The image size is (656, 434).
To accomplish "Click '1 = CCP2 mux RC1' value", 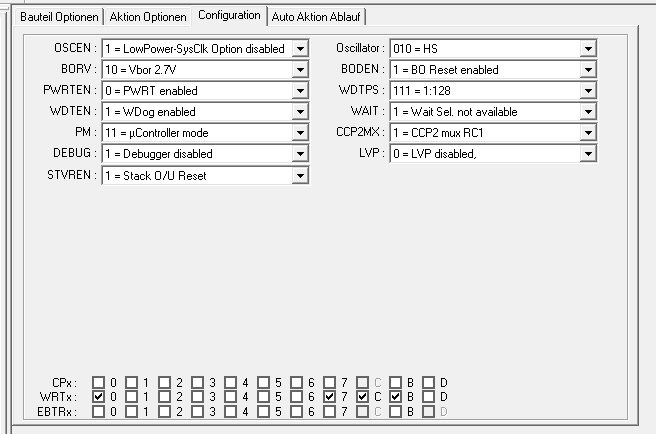I will (x=438, y=133).
